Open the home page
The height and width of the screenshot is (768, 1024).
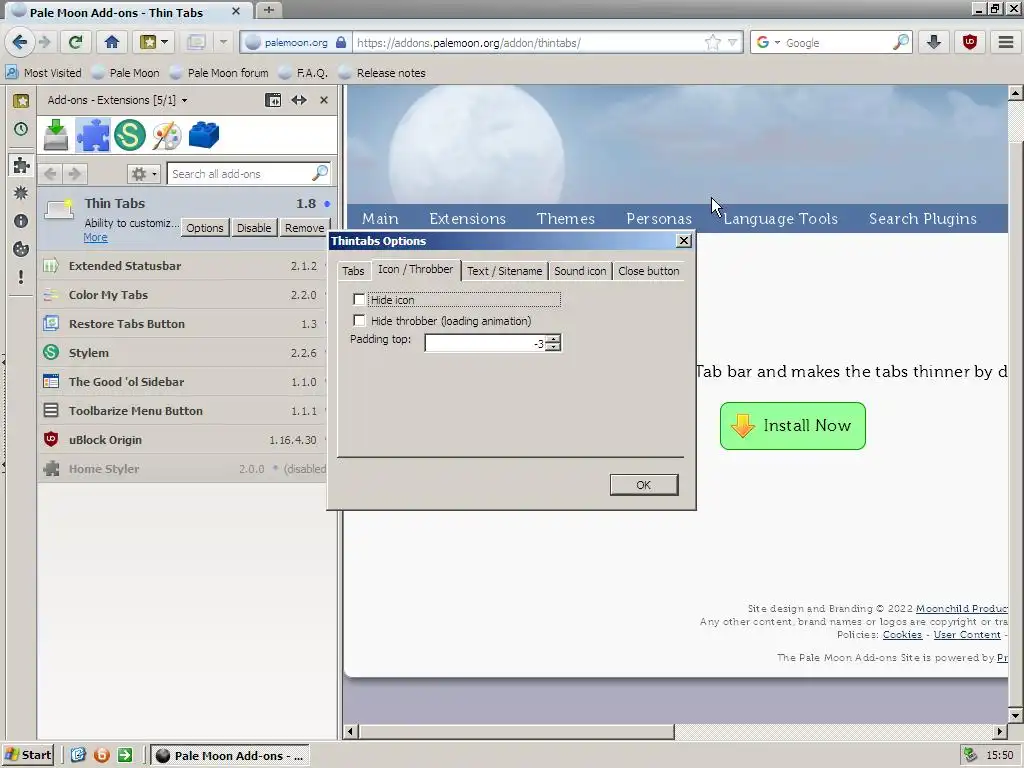coord(112,42)
